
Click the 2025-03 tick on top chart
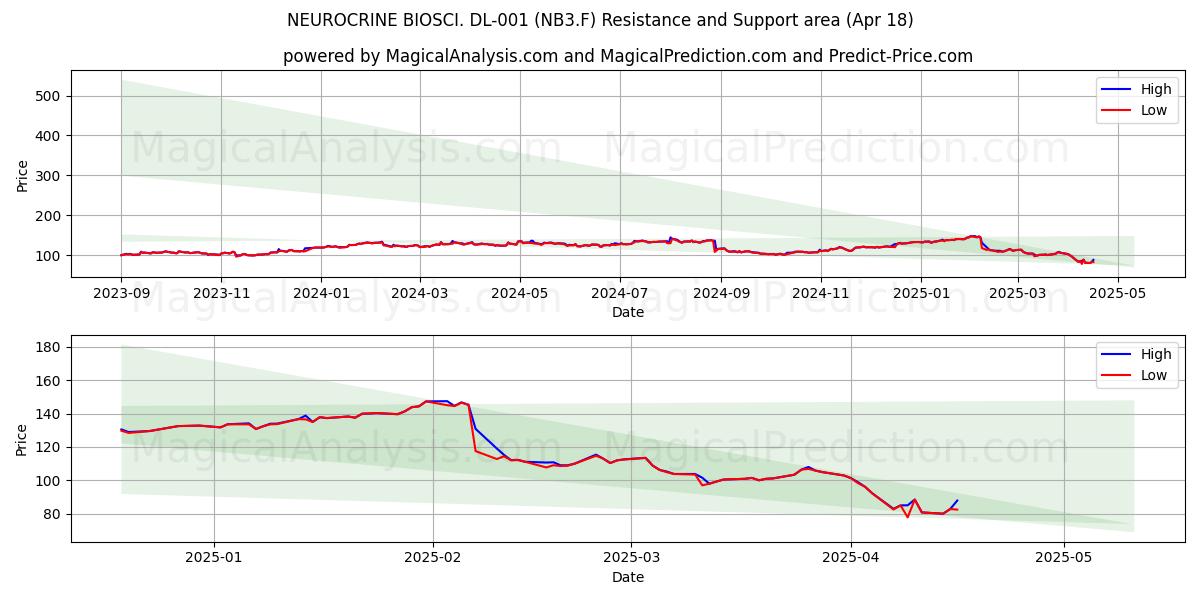coord(1018,293)
